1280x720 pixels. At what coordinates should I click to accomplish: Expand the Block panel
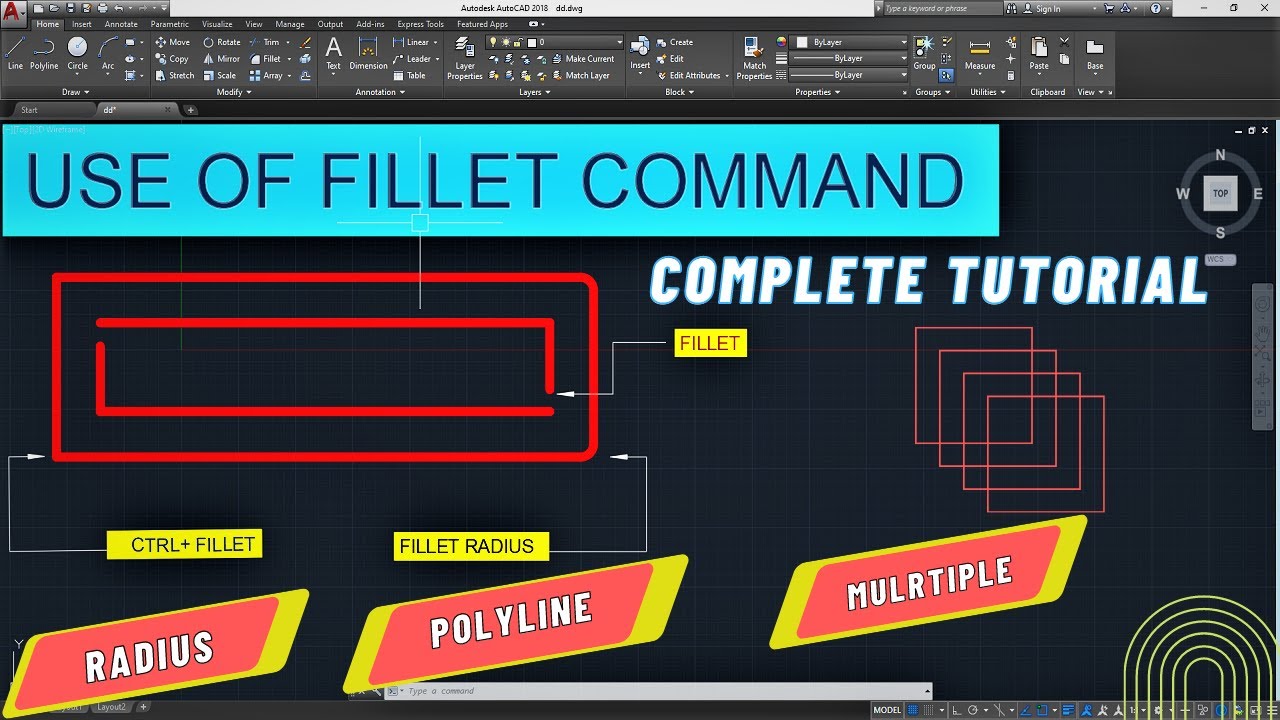(679, 92)
